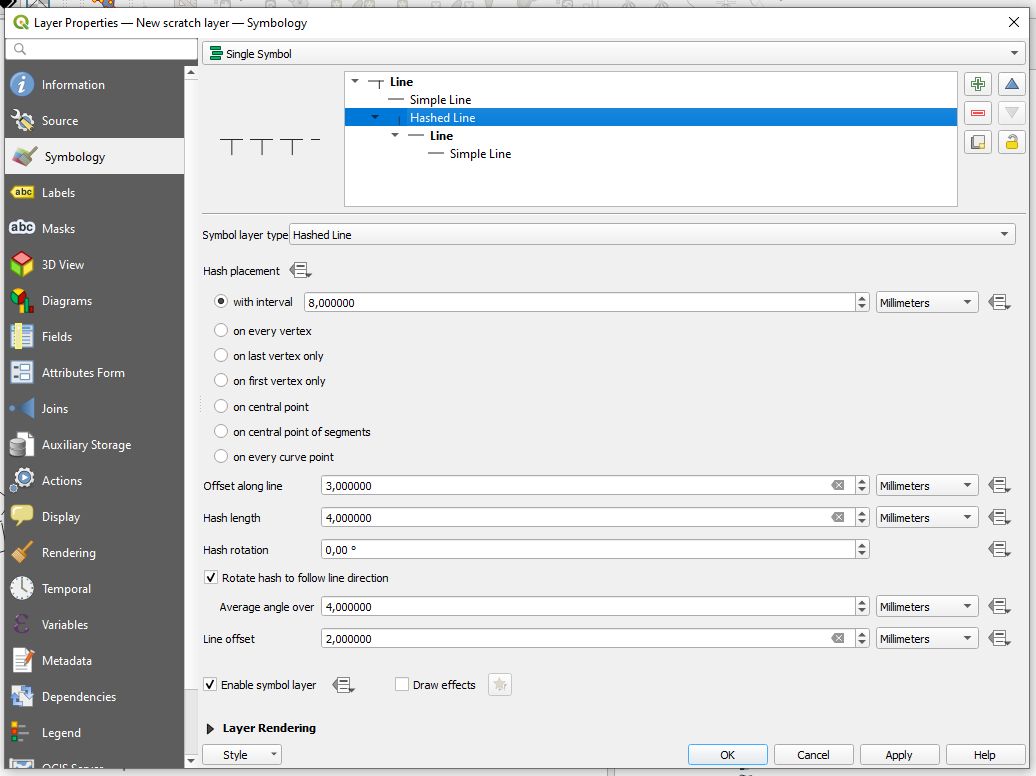Click the Apply button

click(898, 755)
